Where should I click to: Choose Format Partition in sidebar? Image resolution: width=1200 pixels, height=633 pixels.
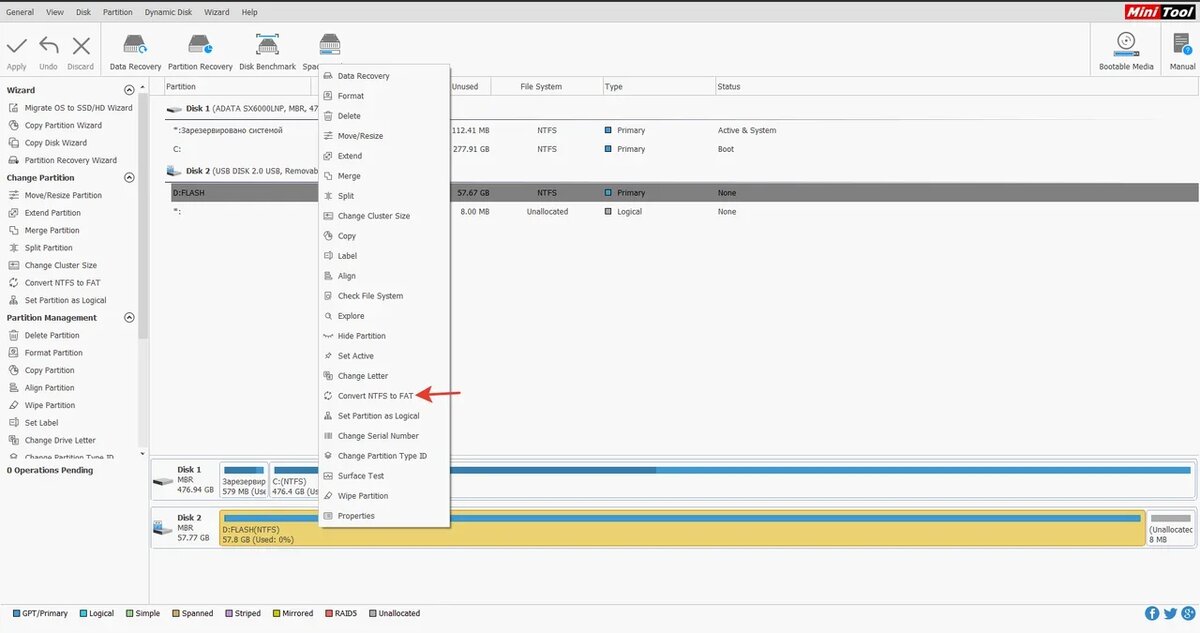pyautogui.click(x=45, y=353)
